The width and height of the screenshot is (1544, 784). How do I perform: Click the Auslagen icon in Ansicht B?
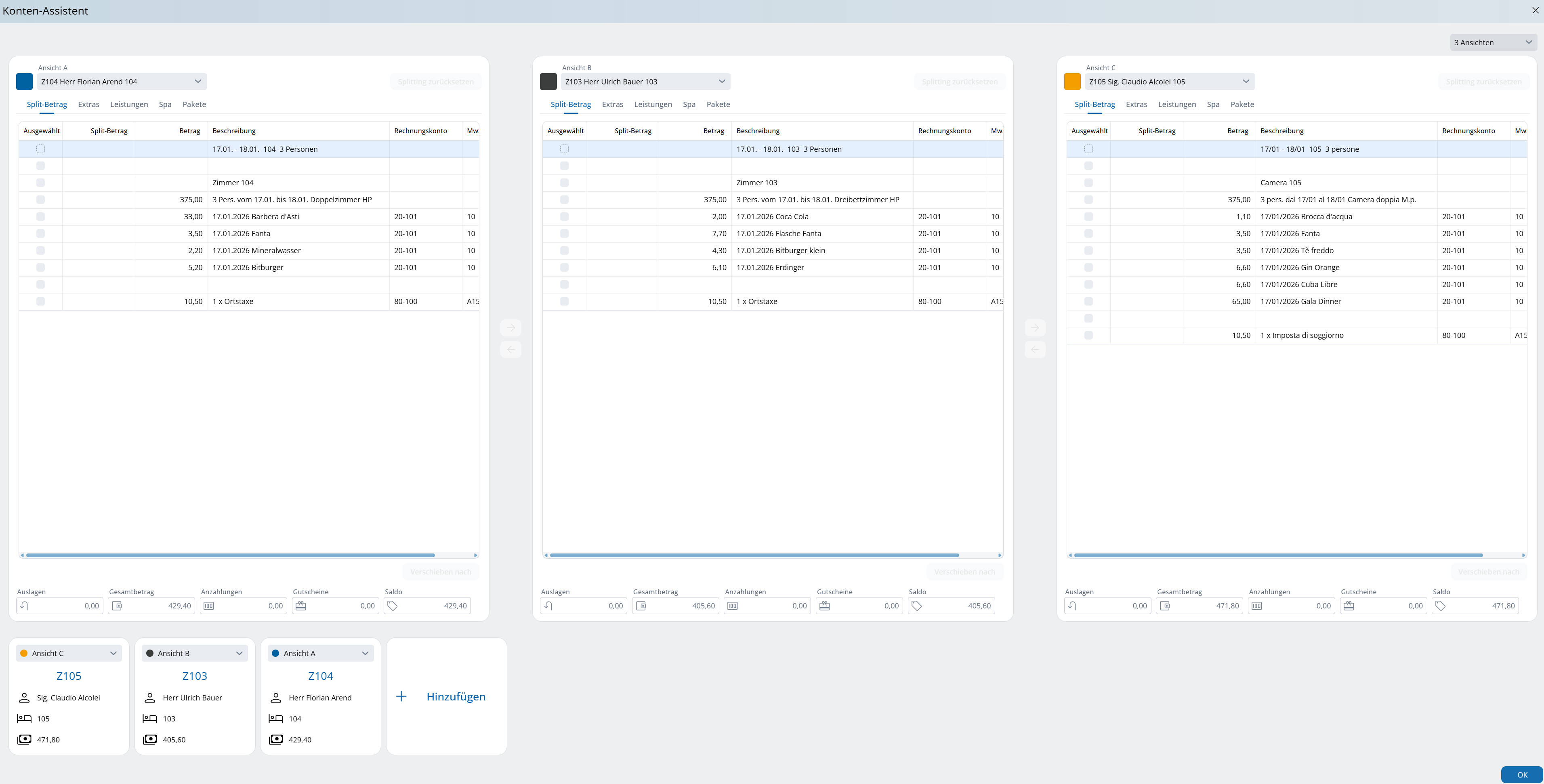(548, 606)
